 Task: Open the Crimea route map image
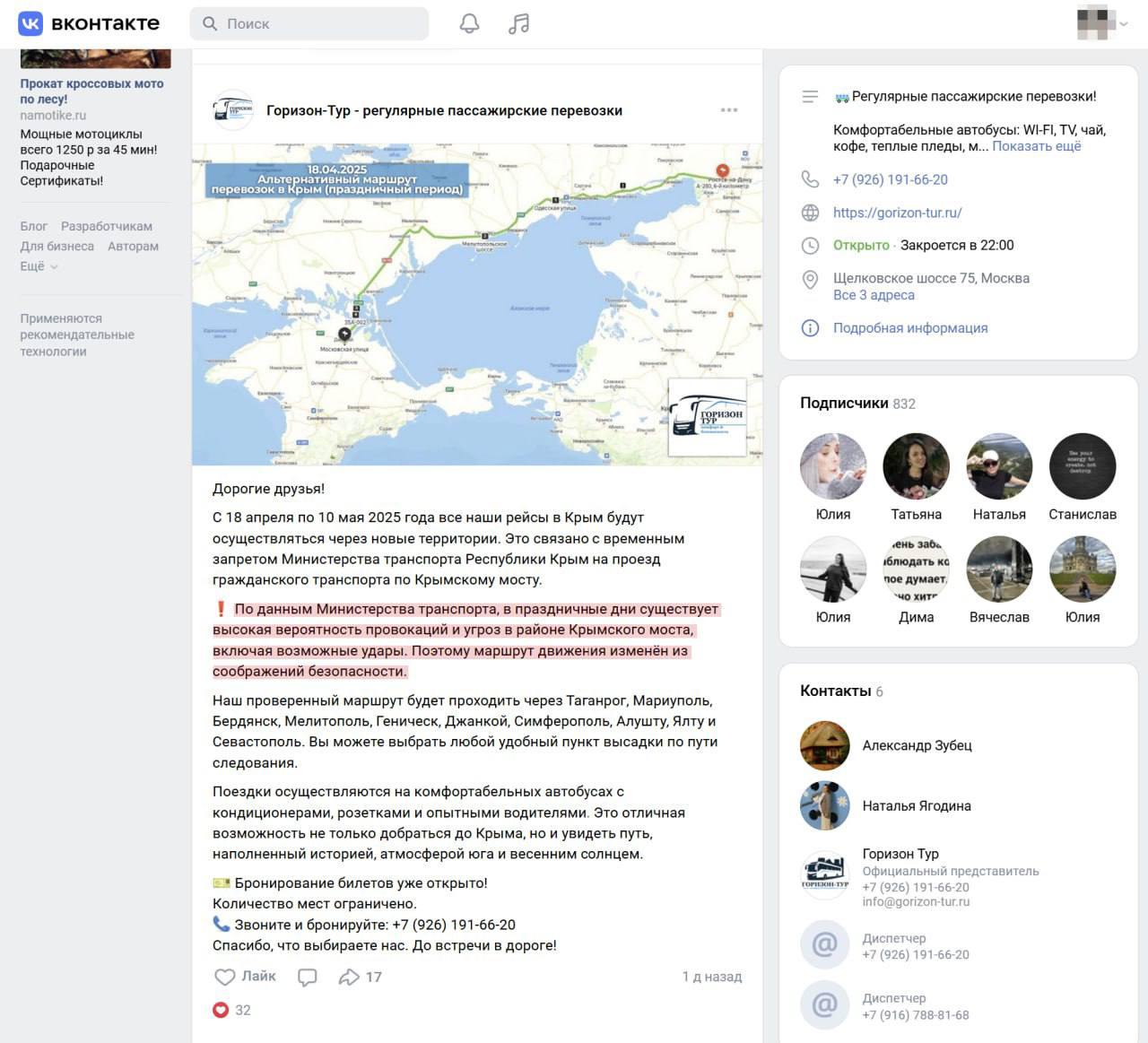coord(476,304)
